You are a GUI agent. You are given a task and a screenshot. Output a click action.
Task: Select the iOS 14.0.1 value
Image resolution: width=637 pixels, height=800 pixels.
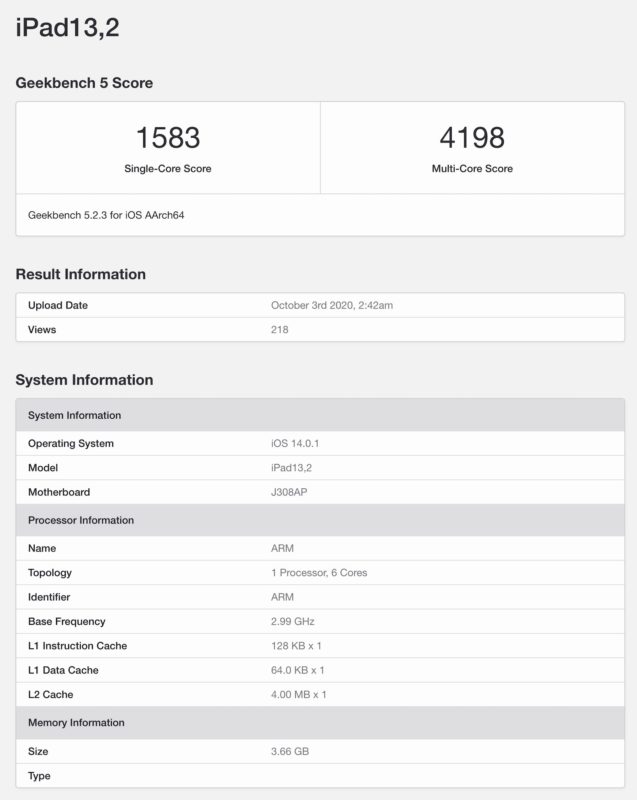tap(295, 443)
